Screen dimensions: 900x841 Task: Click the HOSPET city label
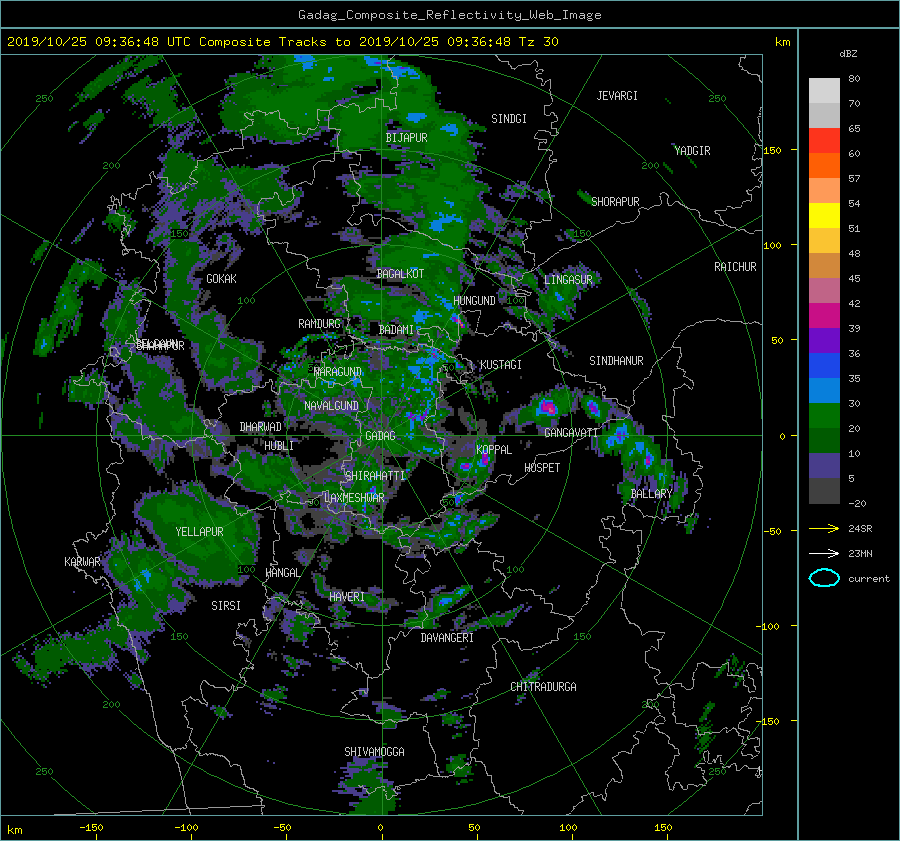click(542, 468)
